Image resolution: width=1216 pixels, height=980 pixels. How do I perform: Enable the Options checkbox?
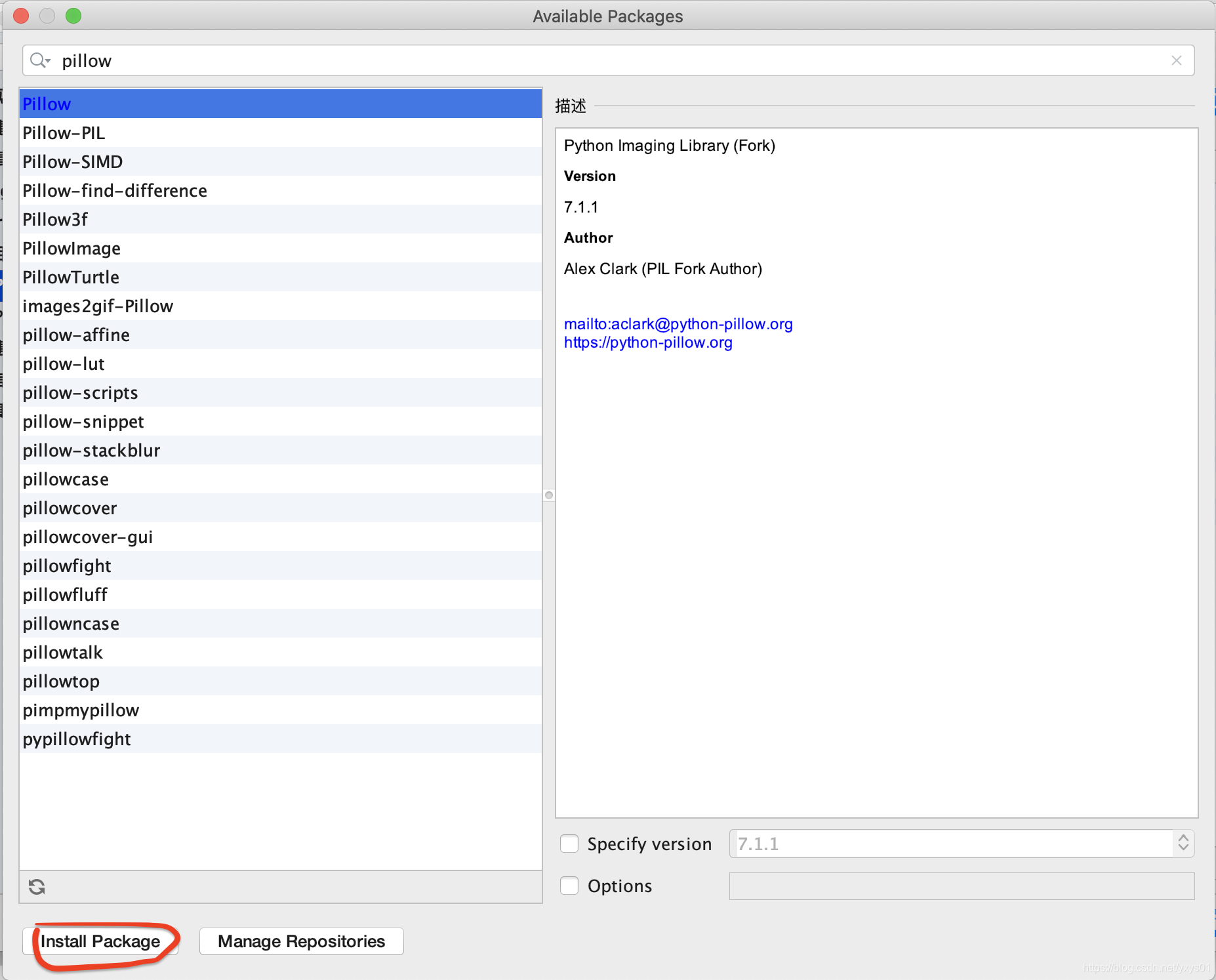click(x=569, y=886)
